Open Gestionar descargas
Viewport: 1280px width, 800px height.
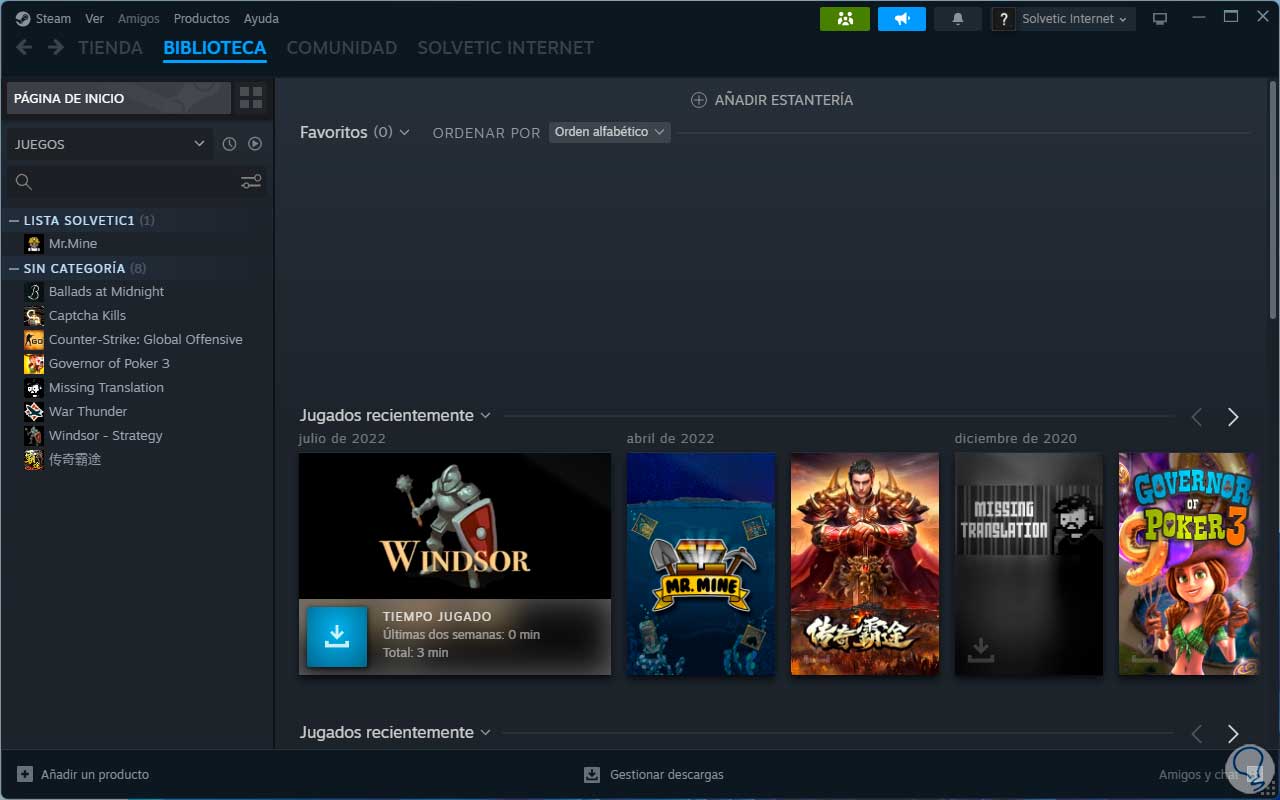[654, 774]
